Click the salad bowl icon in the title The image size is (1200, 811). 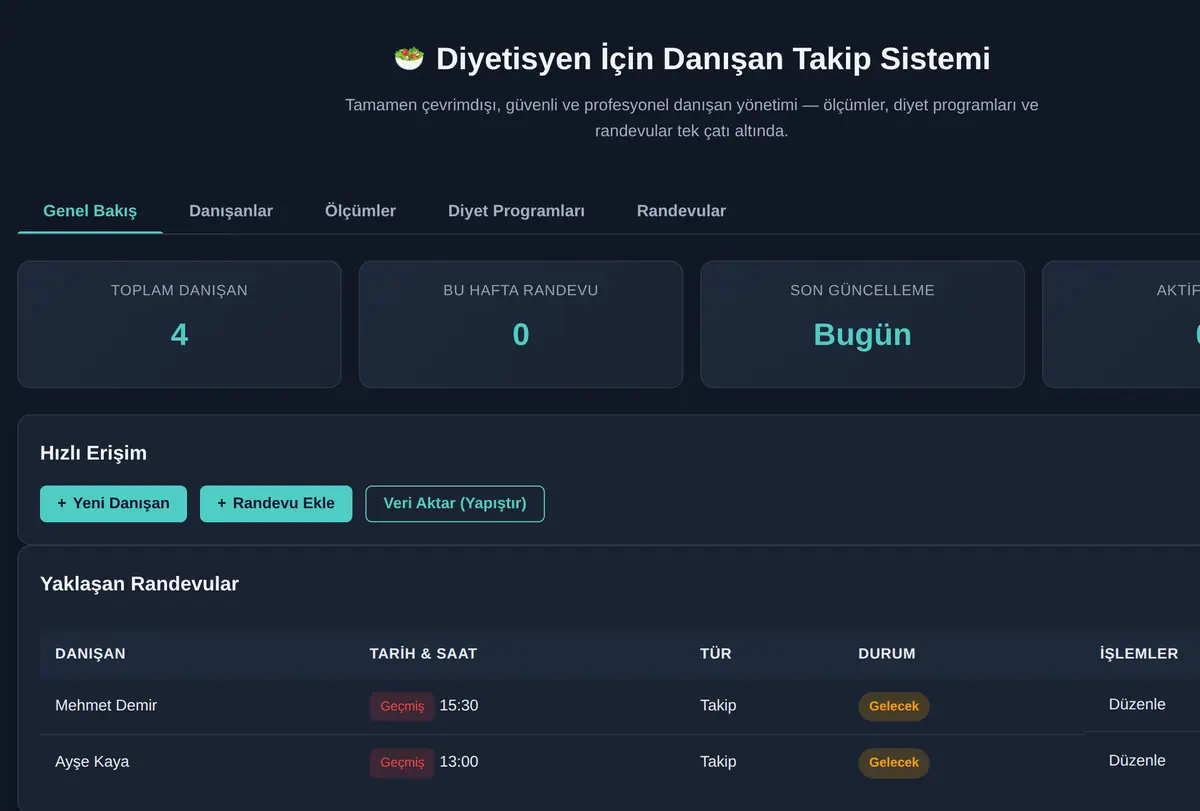(x=409, y=58)
